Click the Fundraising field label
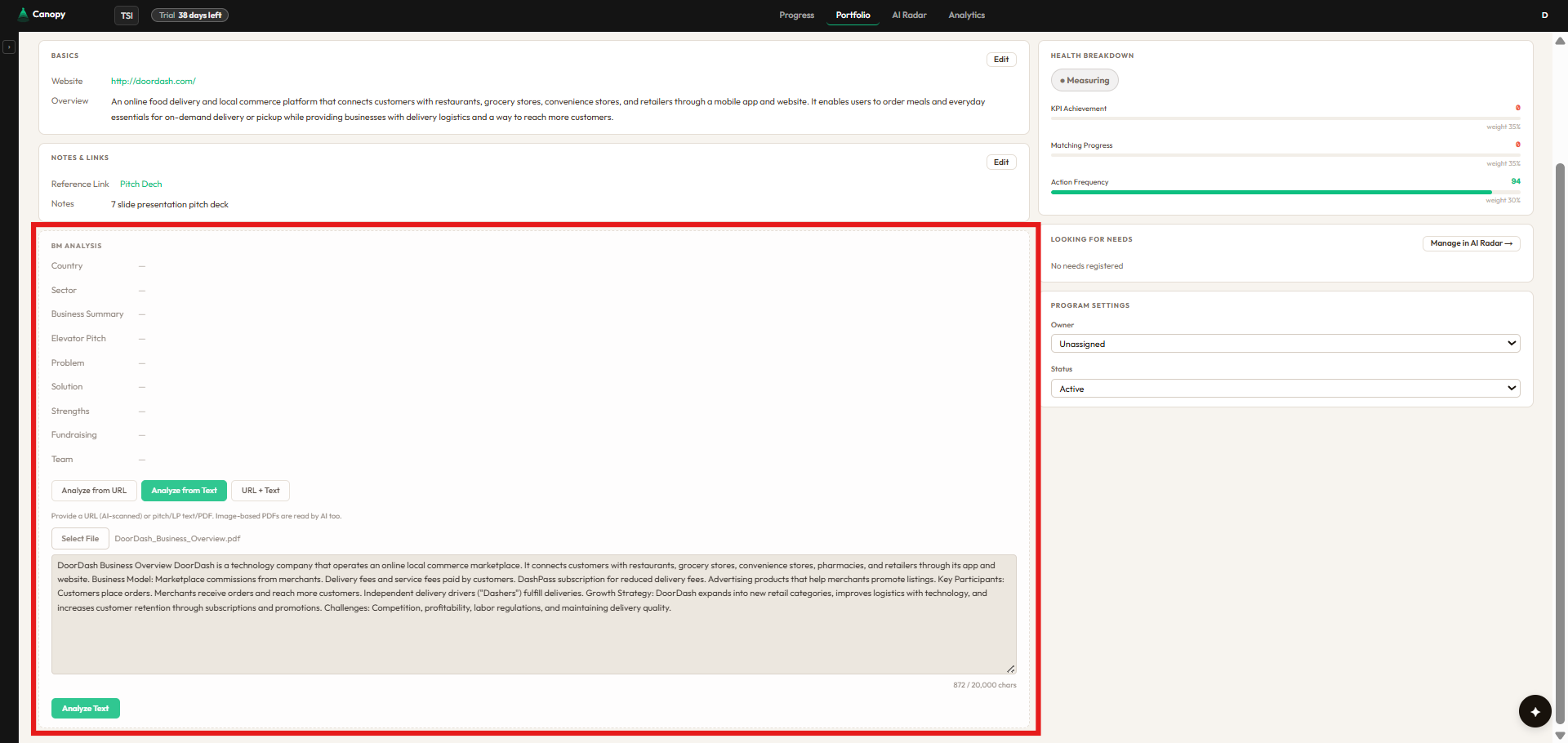1568x743 pixels. (x=73, y=435)
